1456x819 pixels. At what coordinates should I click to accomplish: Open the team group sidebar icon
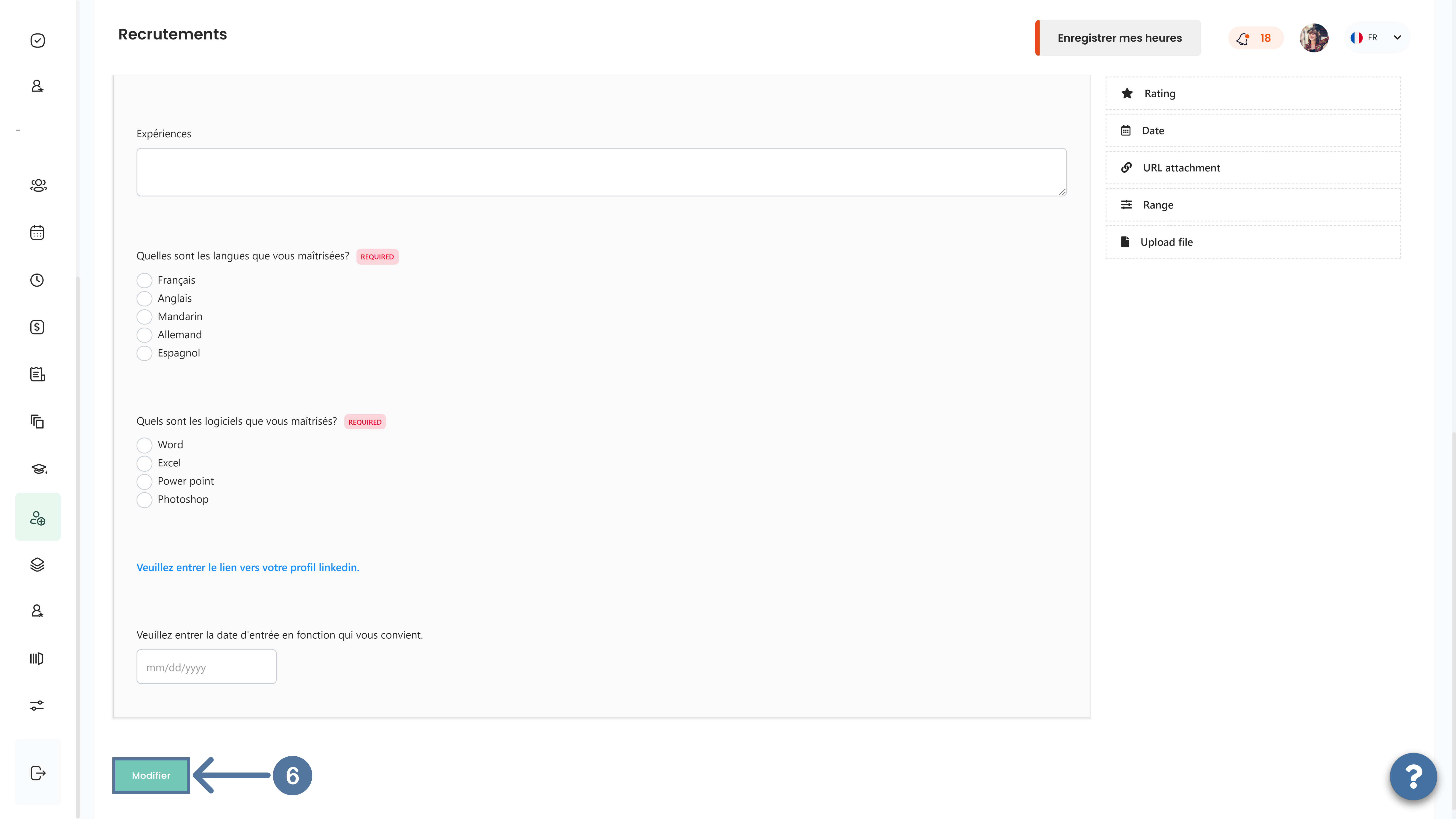click(x=38, y=185)
